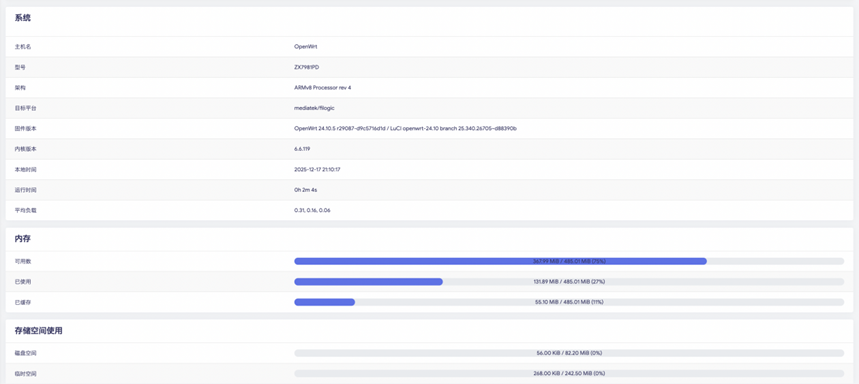
Task: Select the 运行时间 row label
Action: point(26,190)
